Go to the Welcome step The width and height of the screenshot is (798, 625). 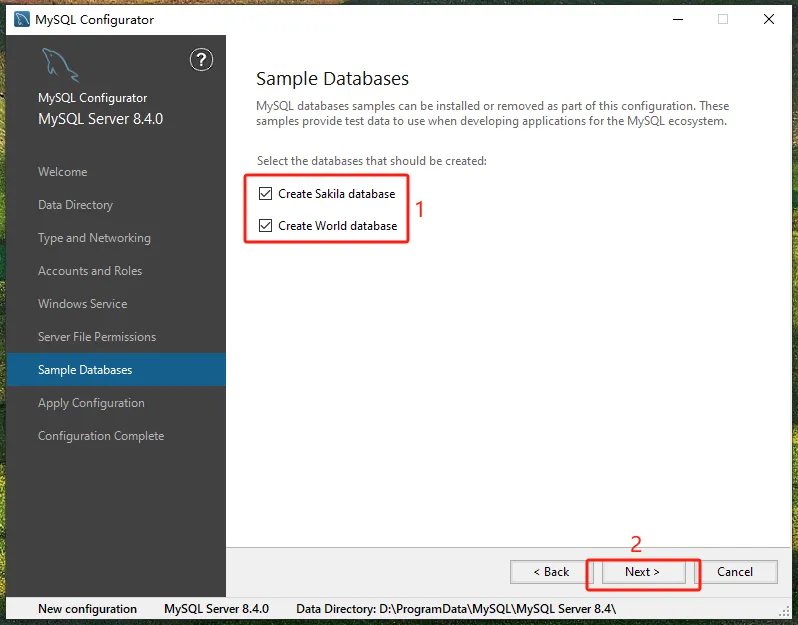point(63,172)
